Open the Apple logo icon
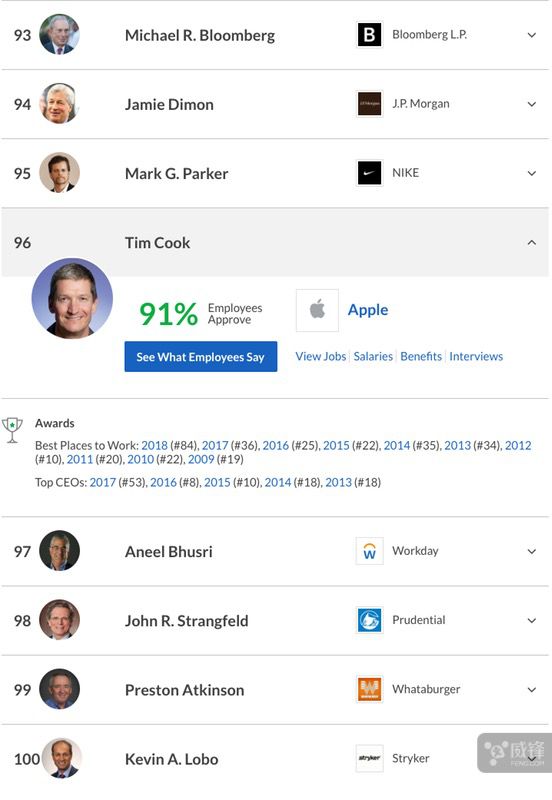Image resolution: width=552 pixels, height=800 pixels. tap(317, 310)
